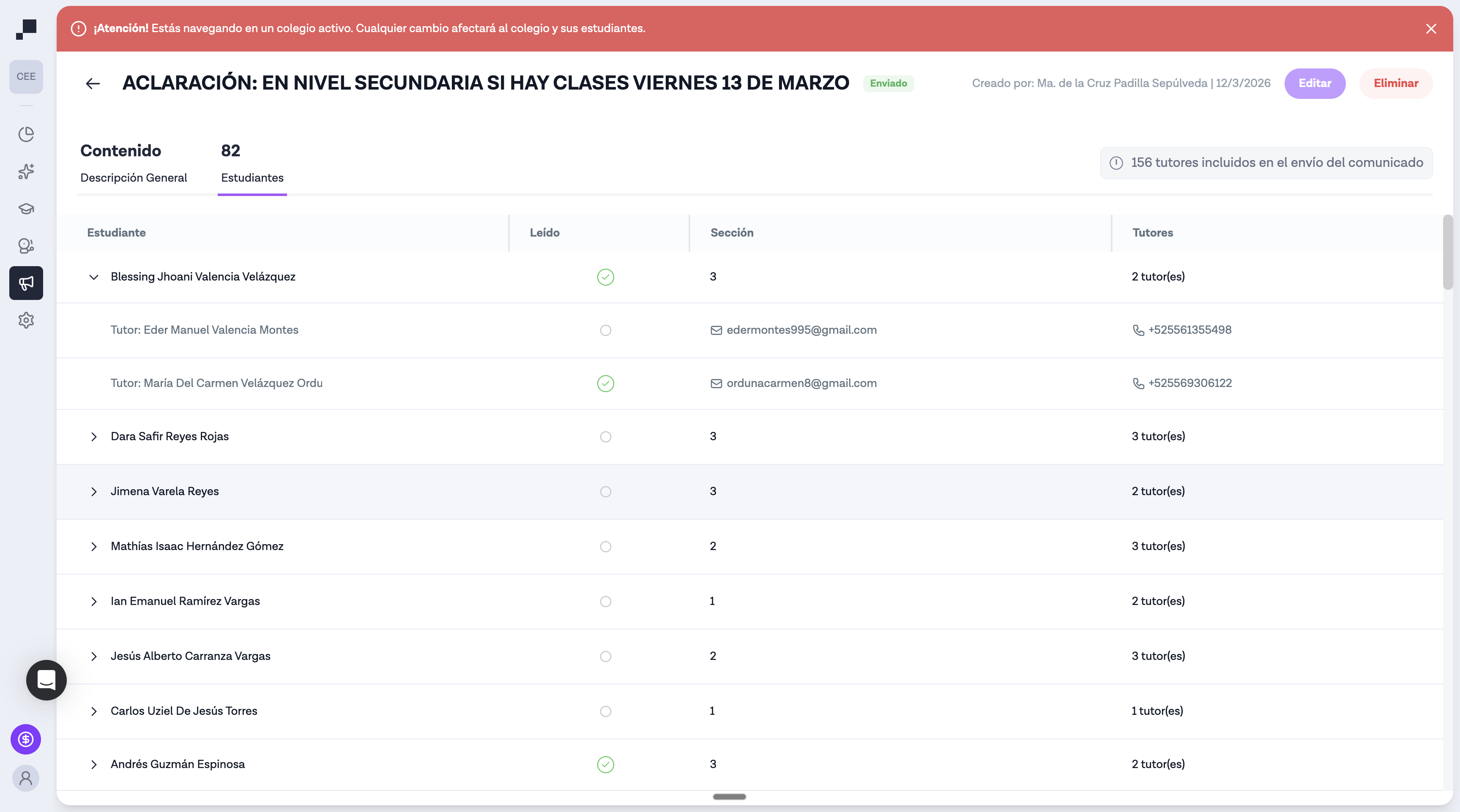Click the Editar button
Screen dimensions: 1460x812
pos(1314,83)
